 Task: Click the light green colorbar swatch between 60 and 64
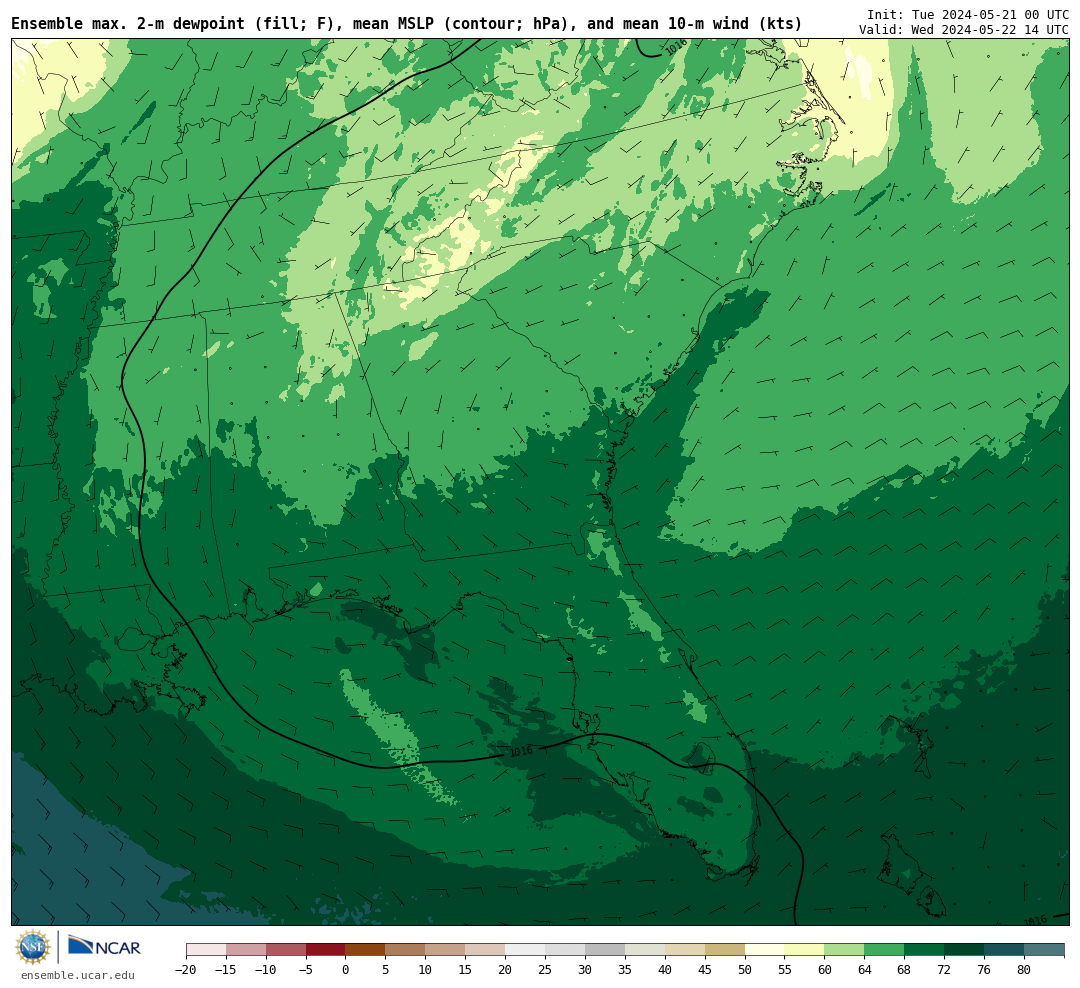(844, 950)
